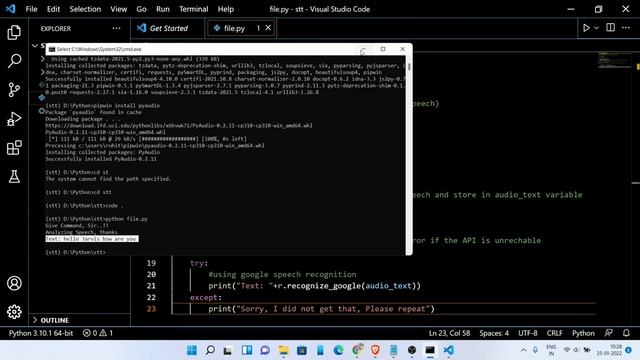This screenshot has height=360, width=640.
Task: Change the UTF-8 encoding setting
Action: (527, 333)
